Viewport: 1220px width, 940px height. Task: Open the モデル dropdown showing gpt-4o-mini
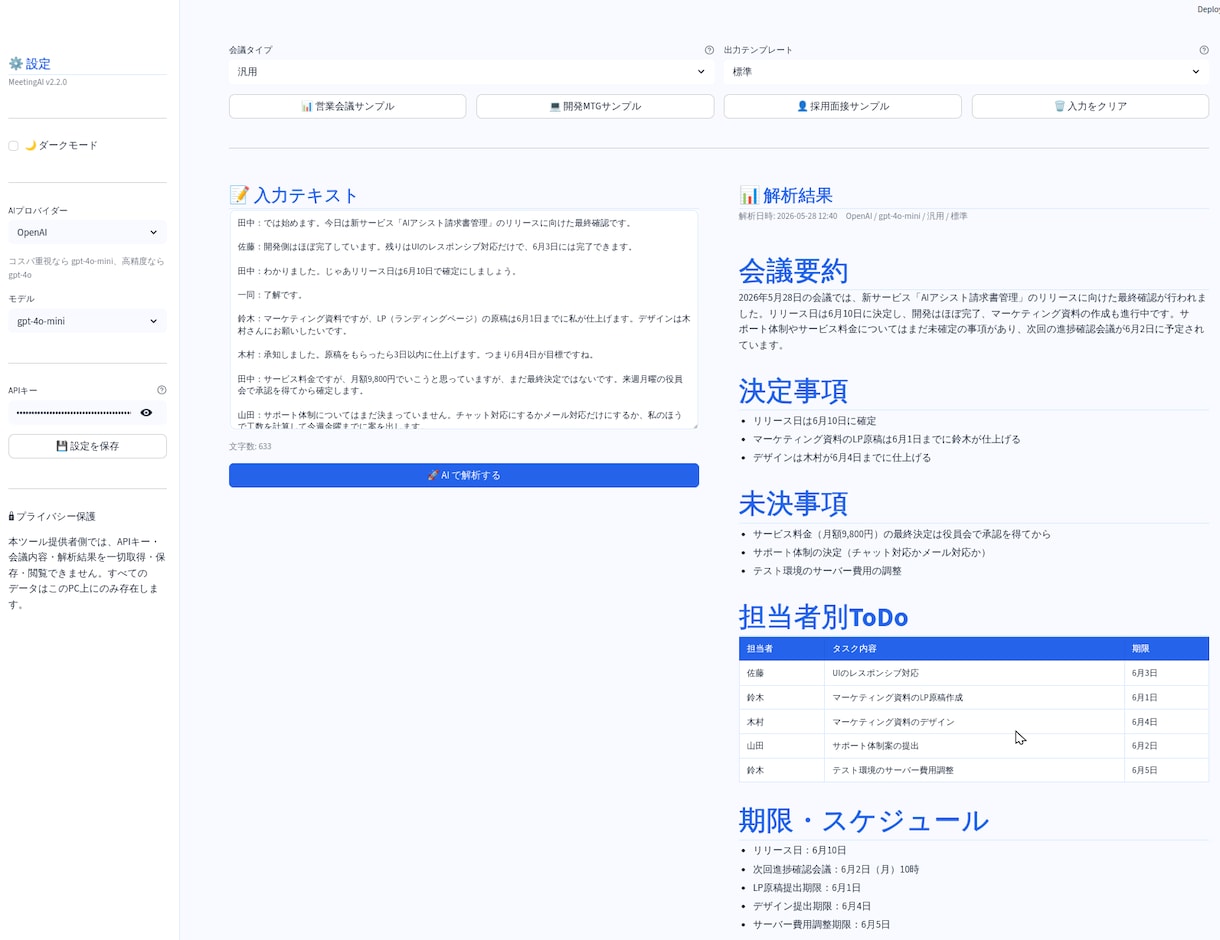(87, 321)
